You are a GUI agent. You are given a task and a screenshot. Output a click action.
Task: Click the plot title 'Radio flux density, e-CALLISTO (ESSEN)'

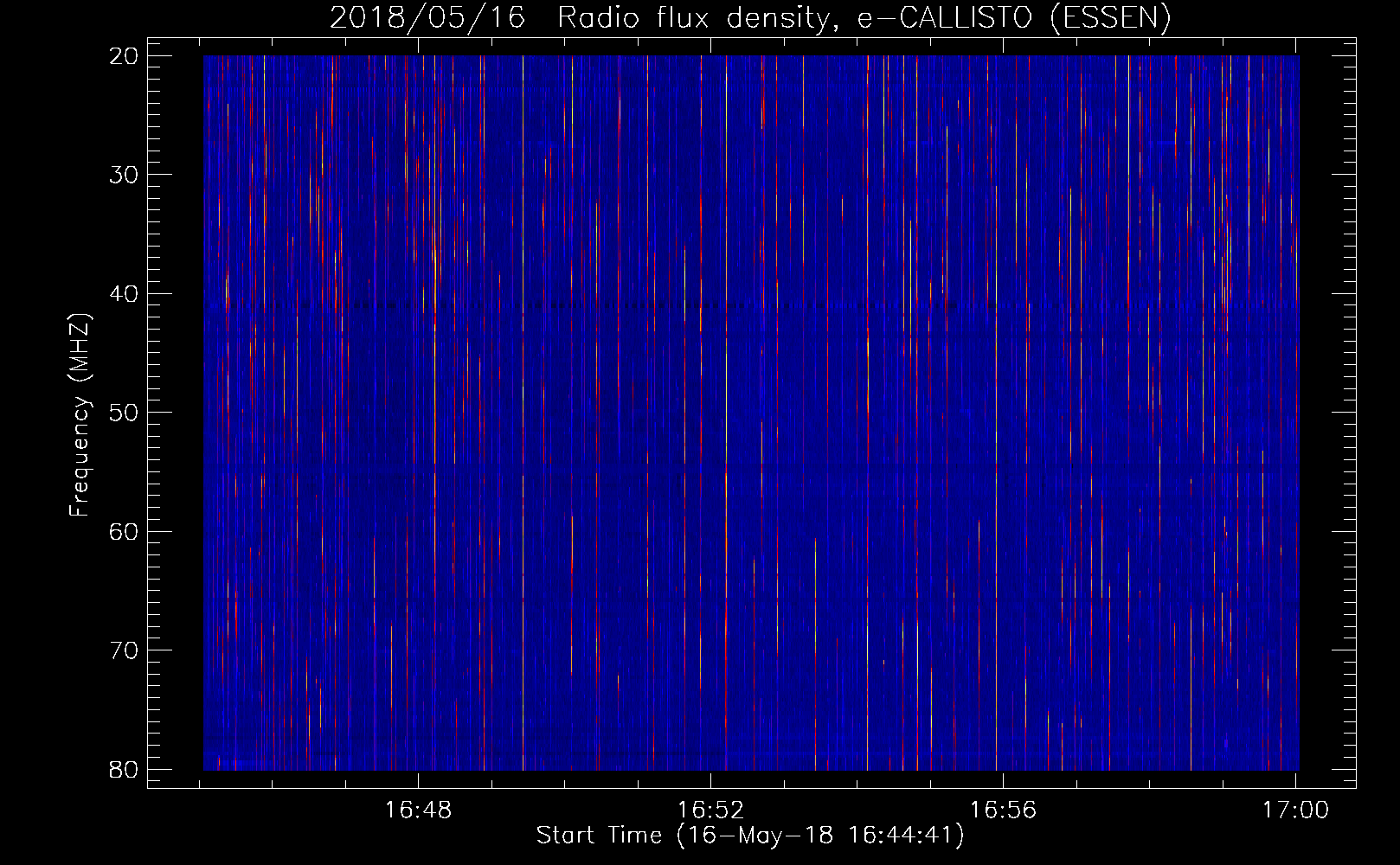tap(864, 18)
